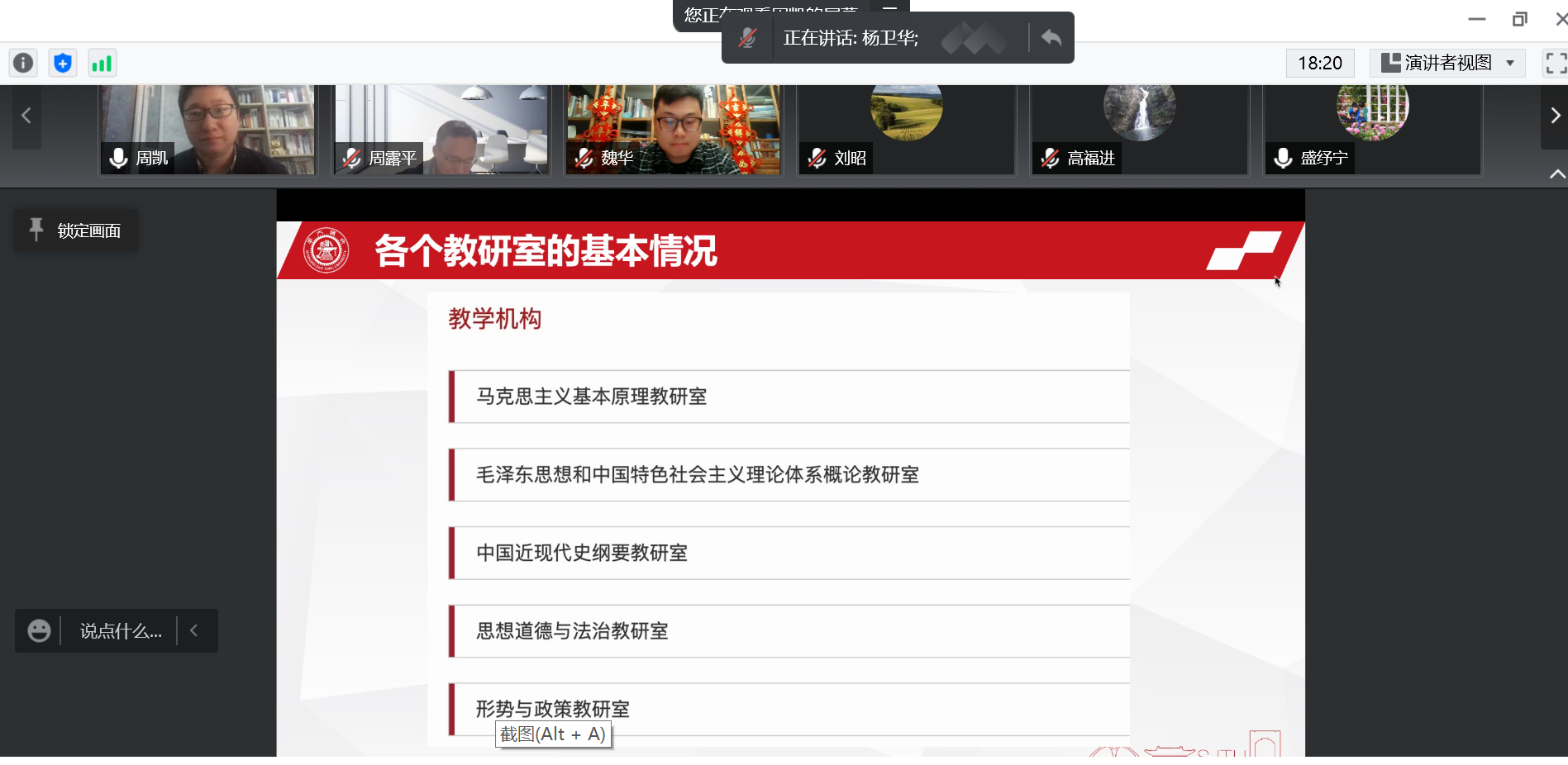This screenshot has width=1568, height=765.
Task: Pin screen with 锁定画面 button
Action: point(76,230)
